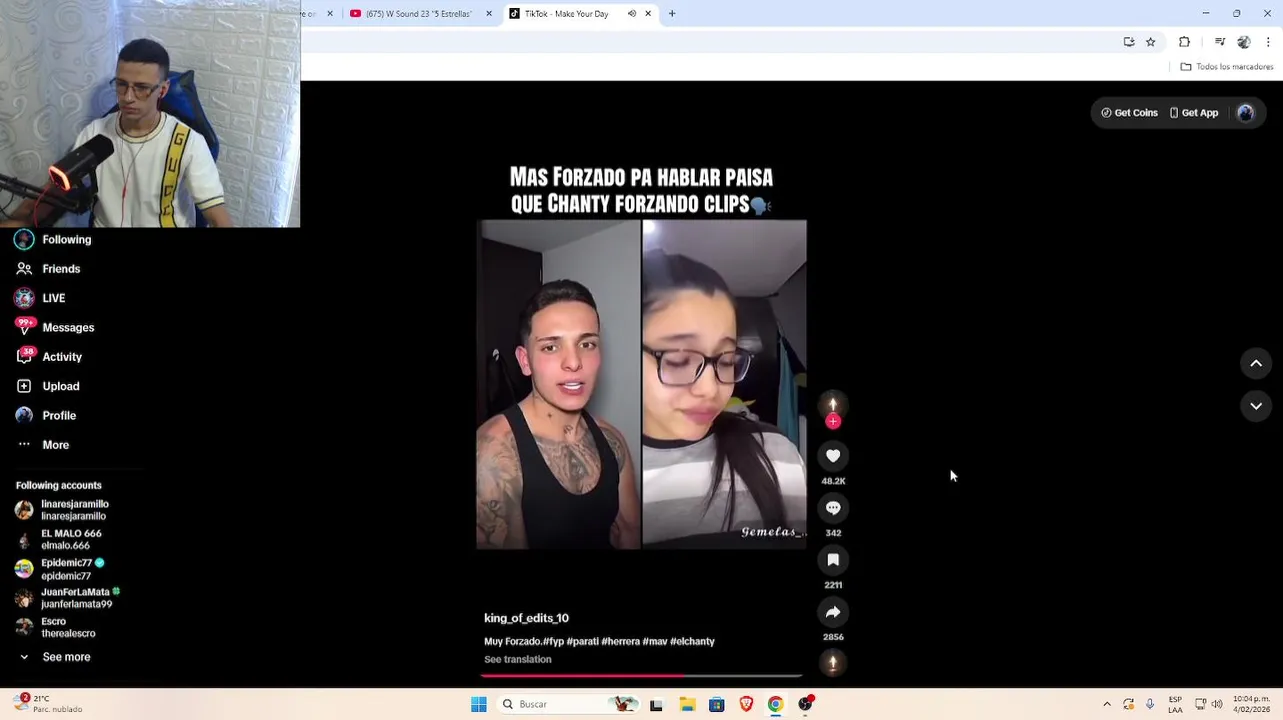Open the comments with 342 replies
The height and width of the screenshot is (720, 1283).
[833, 508]
